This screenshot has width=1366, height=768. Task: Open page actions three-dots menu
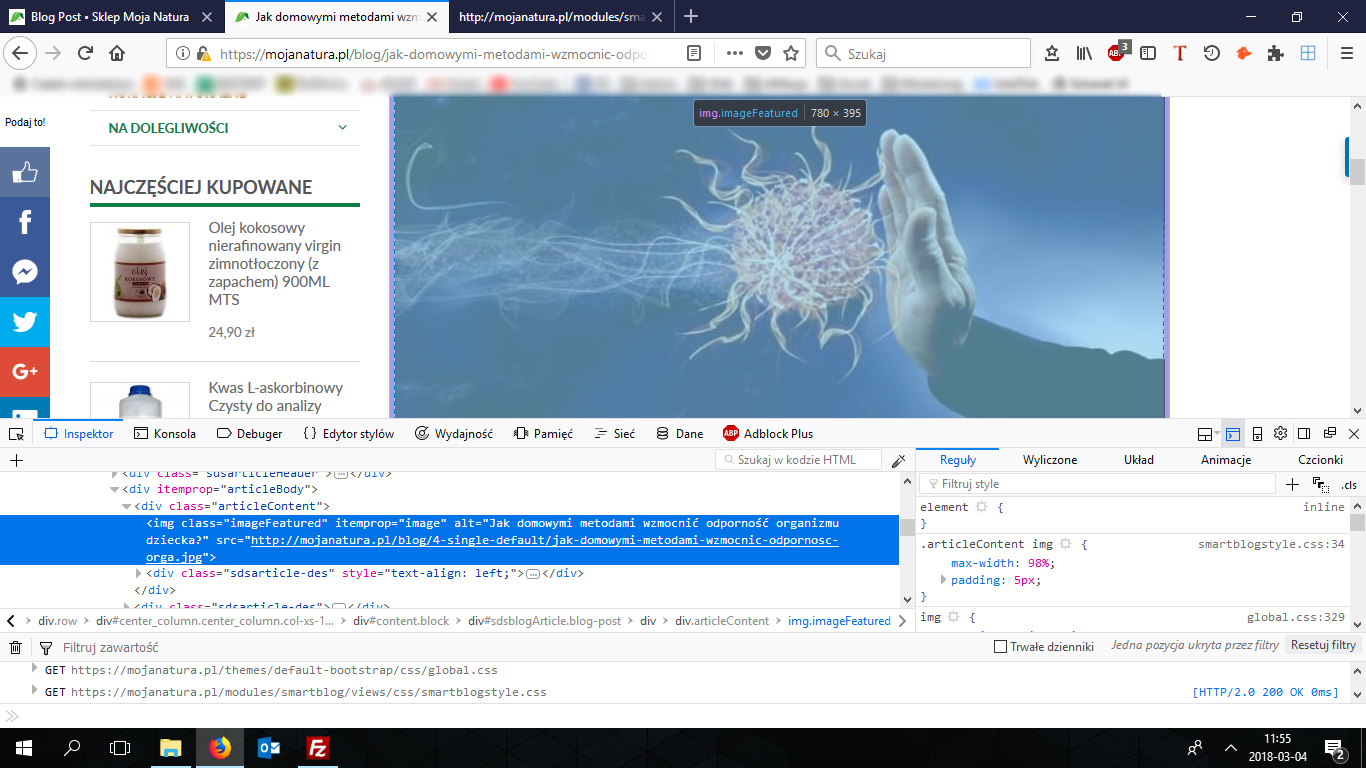(x=734, y=53)
